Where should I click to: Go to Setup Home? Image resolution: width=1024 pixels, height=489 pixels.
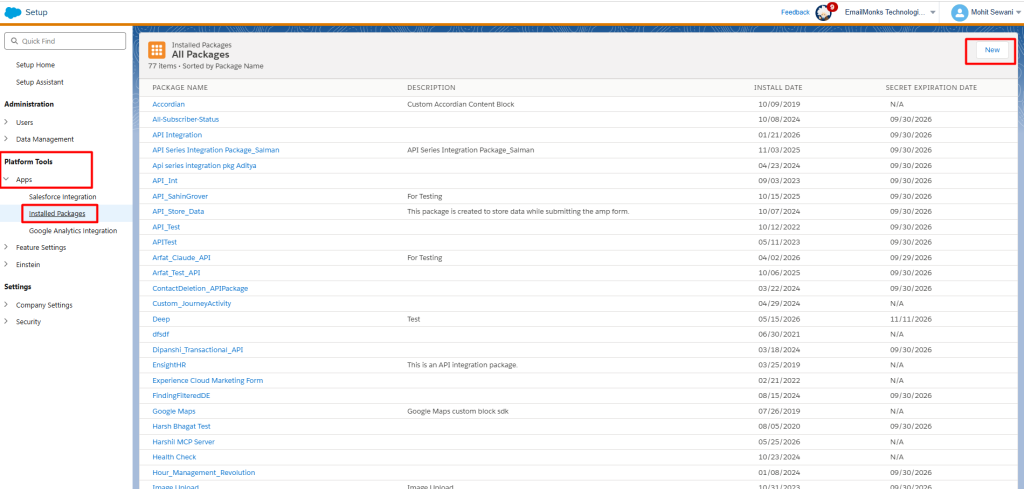tap(35, 65)
